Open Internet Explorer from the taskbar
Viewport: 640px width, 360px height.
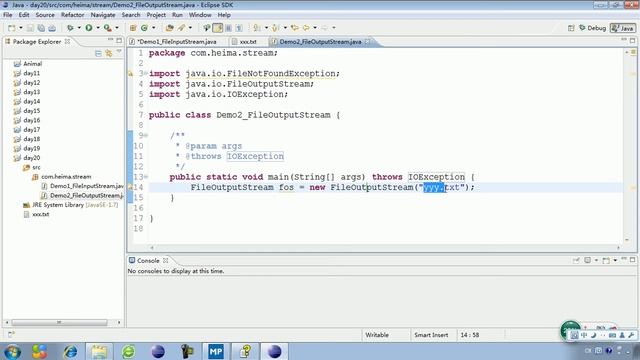[70, 351]
